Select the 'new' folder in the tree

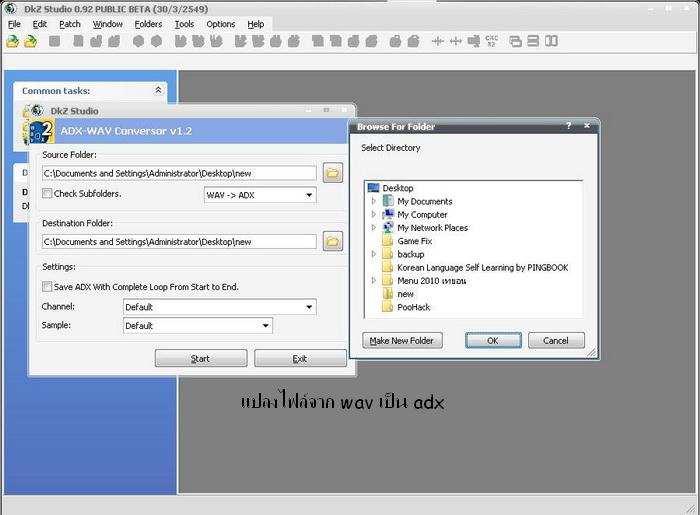coord(405,294)
